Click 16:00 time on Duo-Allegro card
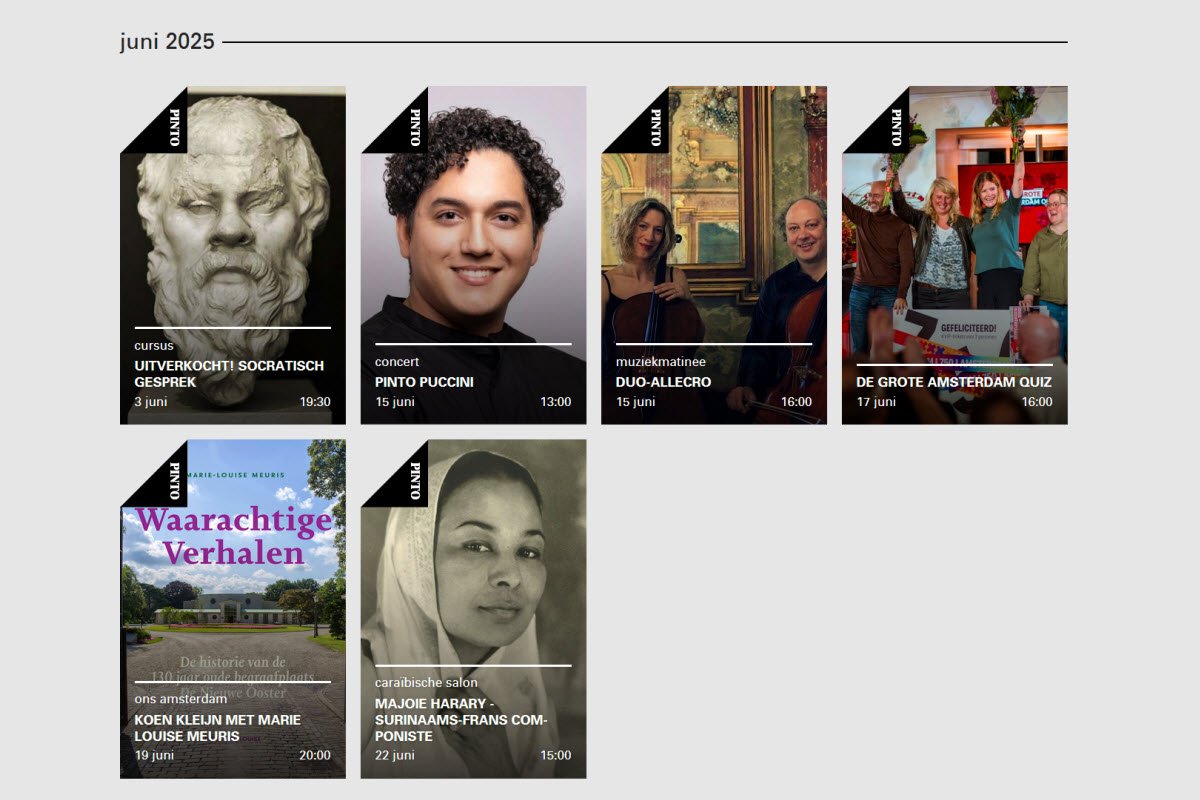 pos(796,402)
